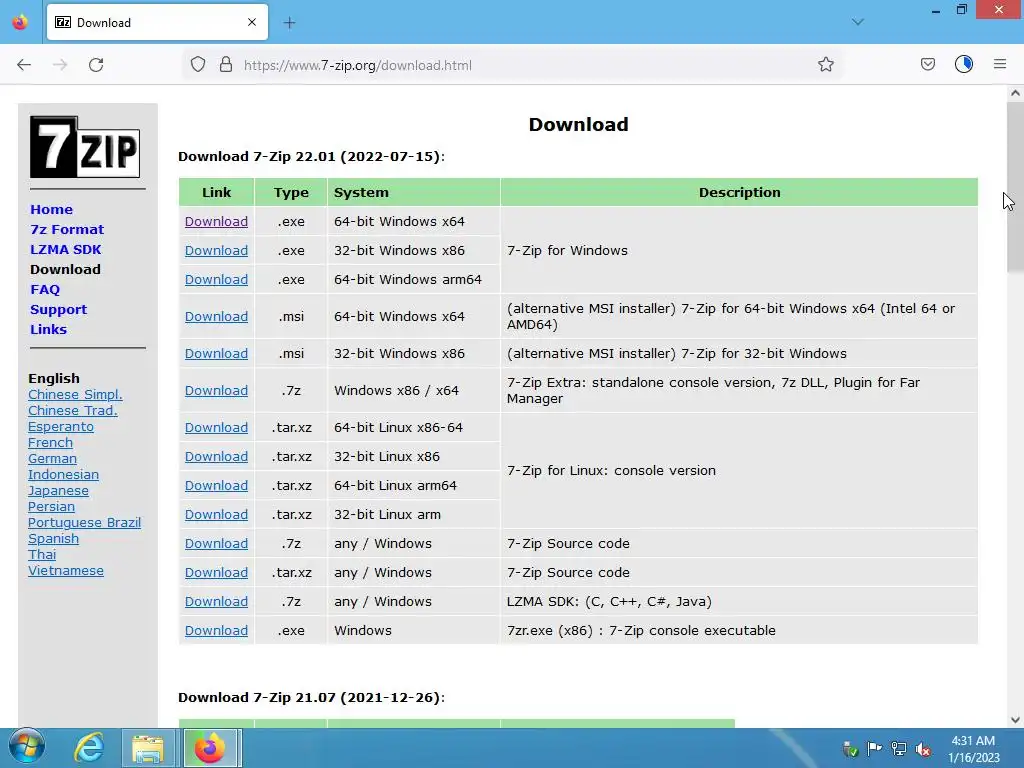Open the 7z Format sidebar link
Image resolution: width=1024 pixels, height=768 pixels.
(67, 229)
